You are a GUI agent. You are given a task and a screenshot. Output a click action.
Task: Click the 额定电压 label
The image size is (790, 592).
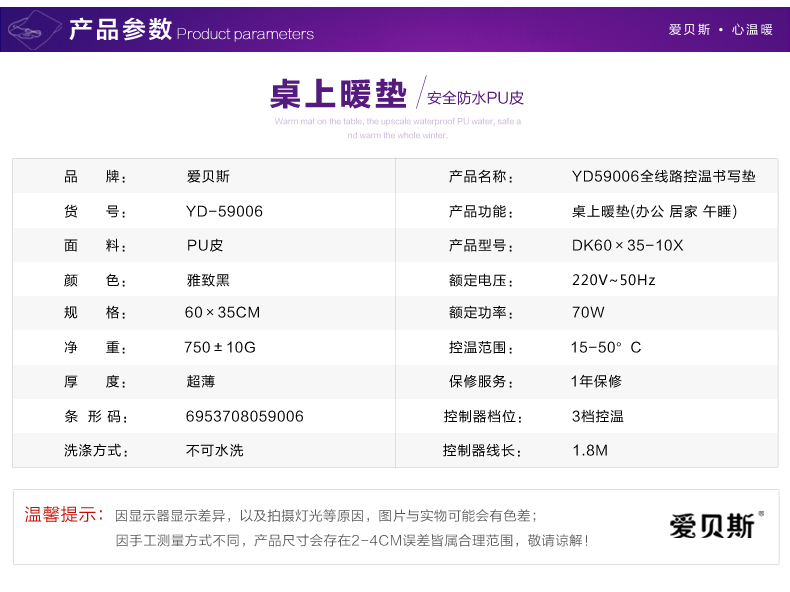[x=481, y=280]
